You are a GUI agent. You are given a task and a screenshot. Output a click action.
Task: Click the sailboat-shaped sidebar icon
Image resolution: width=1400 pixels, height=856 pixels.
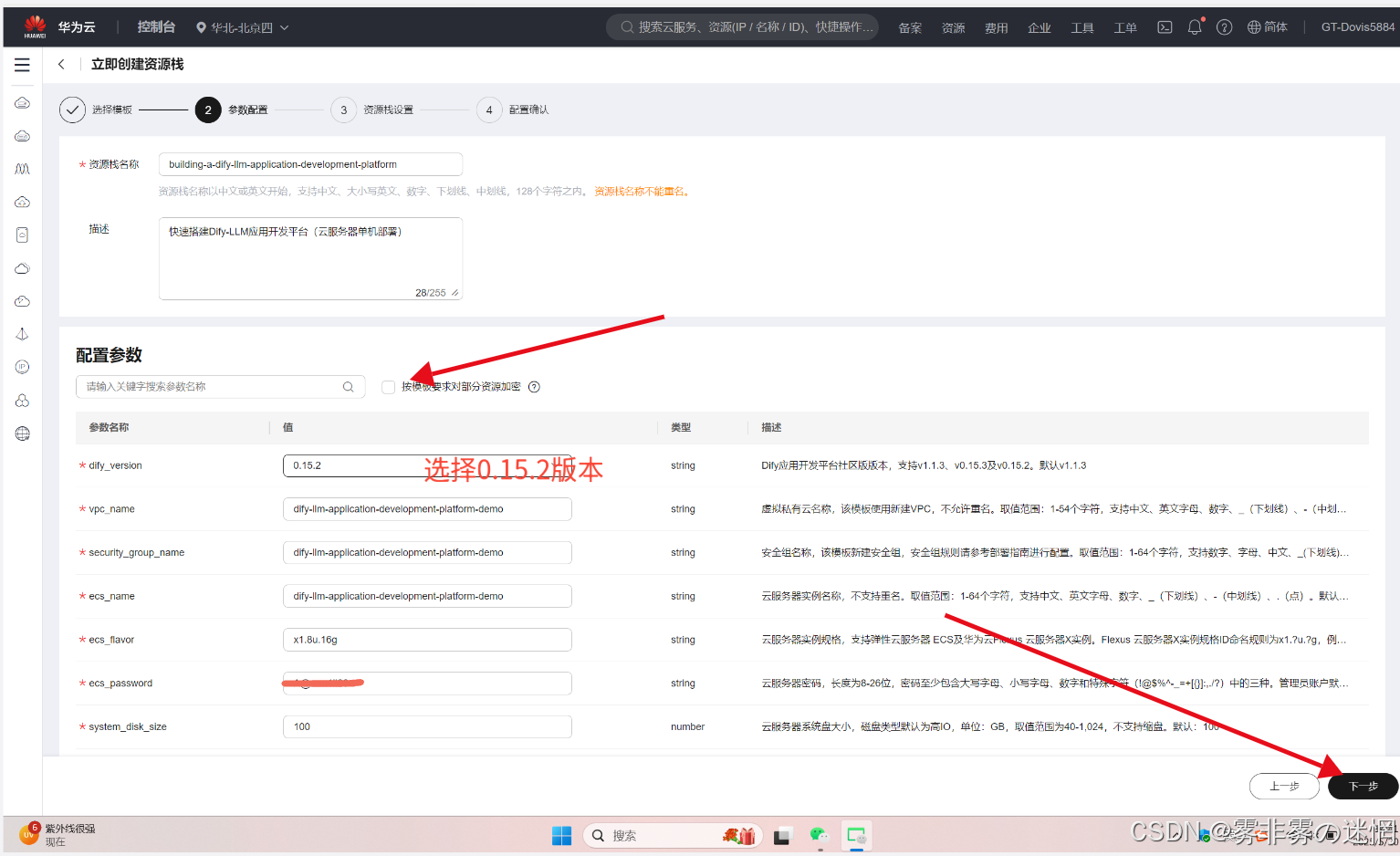[23, 334]
